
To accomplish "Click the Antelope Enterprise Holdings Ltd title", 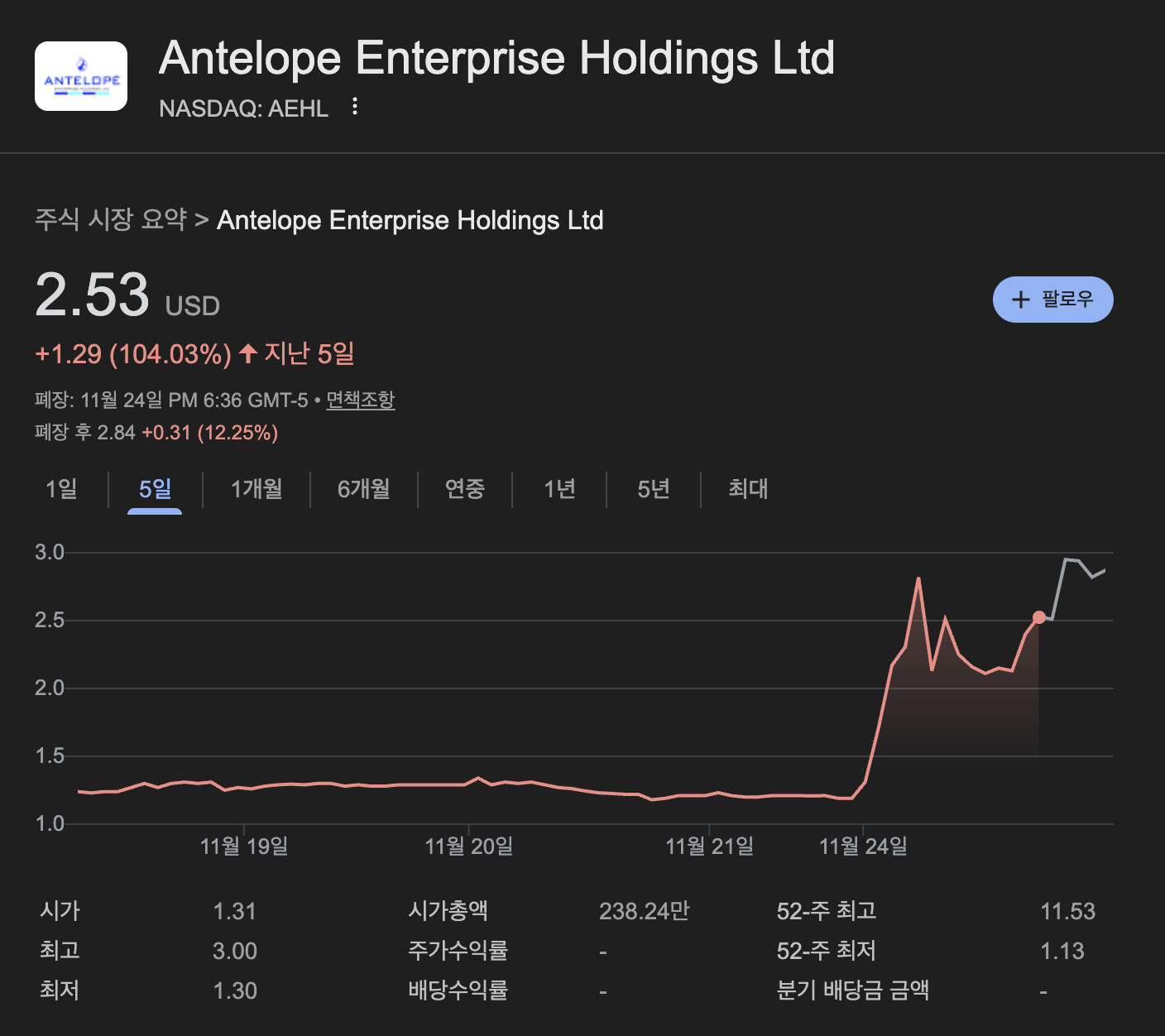I will 496,58.
